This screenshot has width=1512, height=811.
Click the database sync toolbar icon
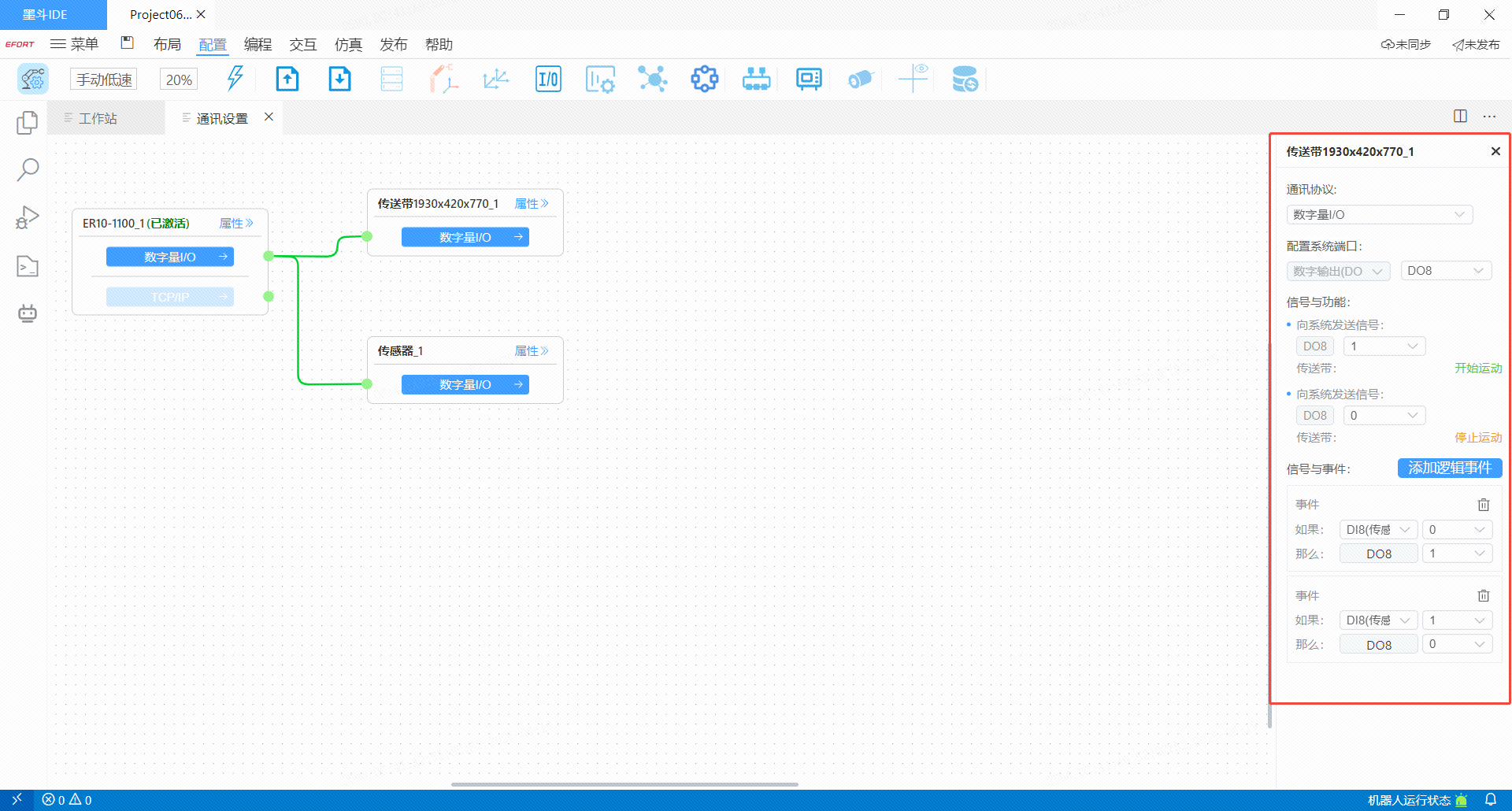tap(964, 80)
